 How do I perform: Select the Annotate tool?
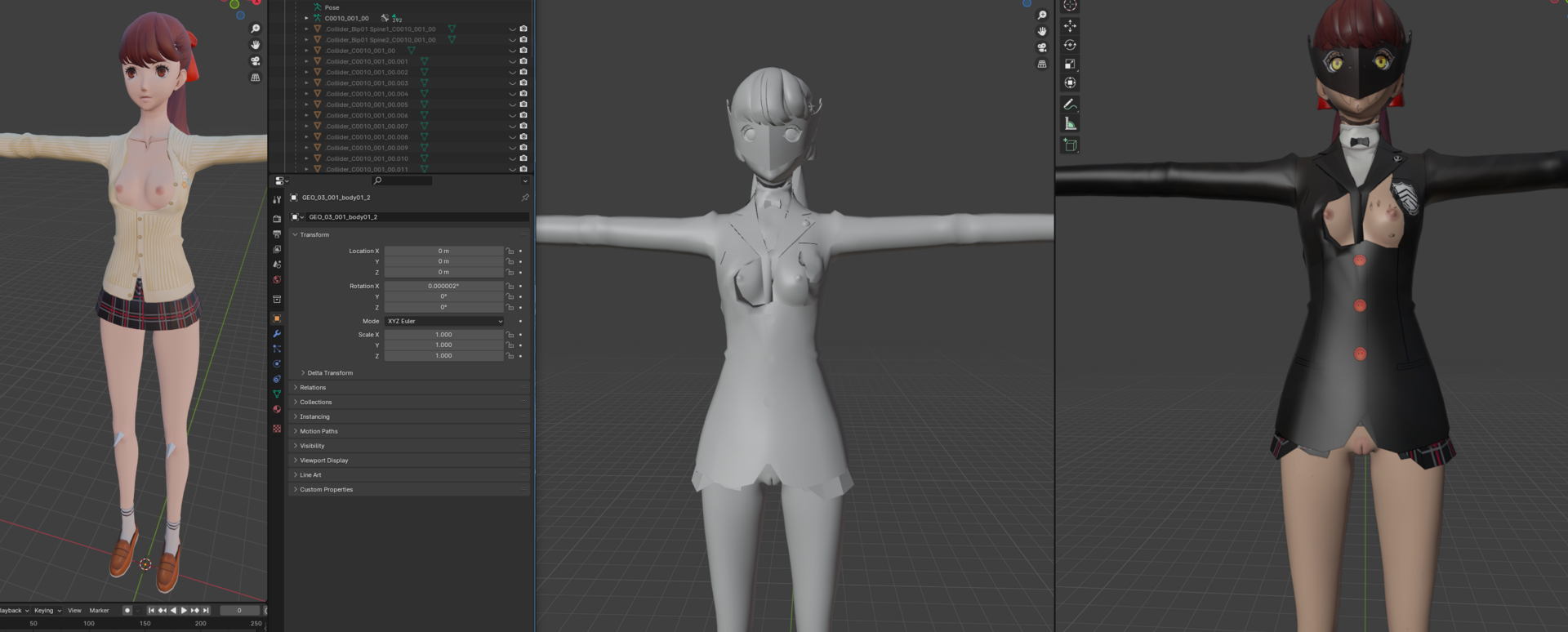[1070, 105]
